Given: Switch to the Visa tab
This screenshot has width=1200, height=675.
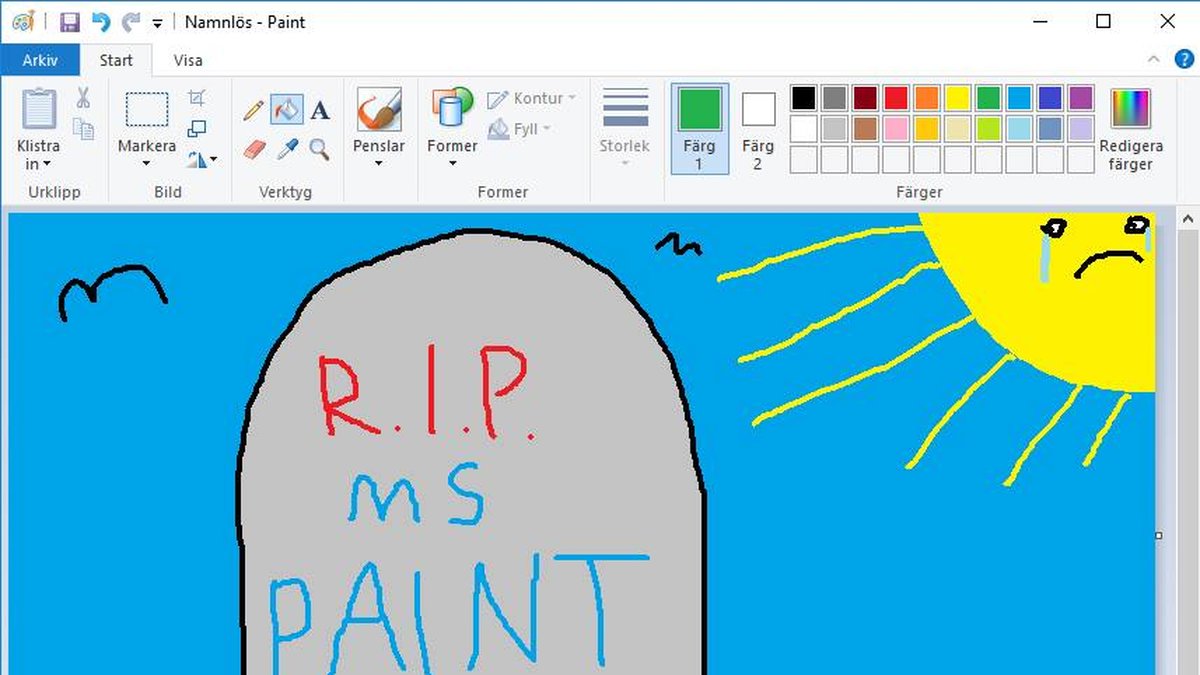Looking at the screenshot, I should 188,60.
